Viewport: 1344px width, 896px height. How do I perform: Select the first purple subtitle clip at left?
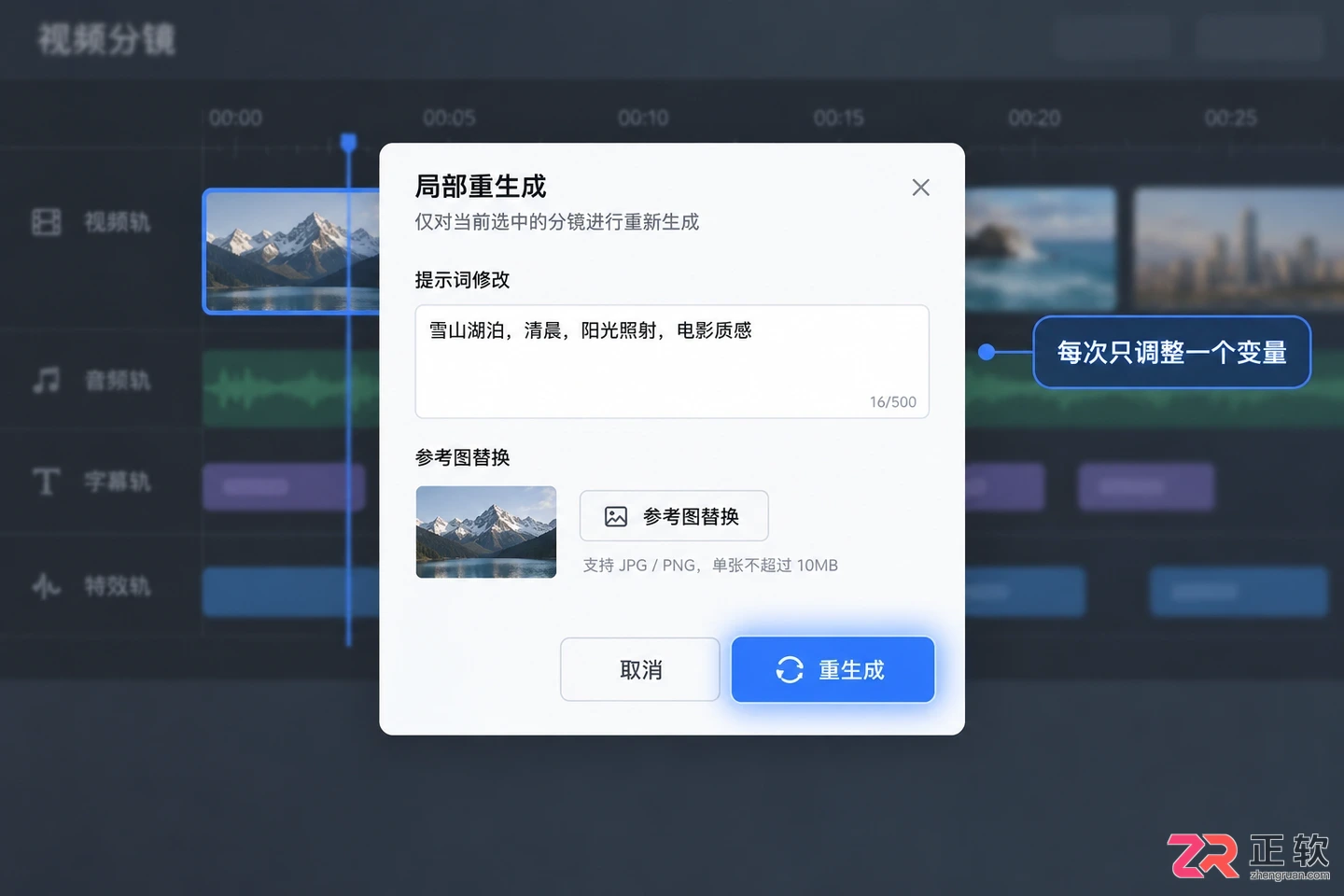tap(284, 486)
